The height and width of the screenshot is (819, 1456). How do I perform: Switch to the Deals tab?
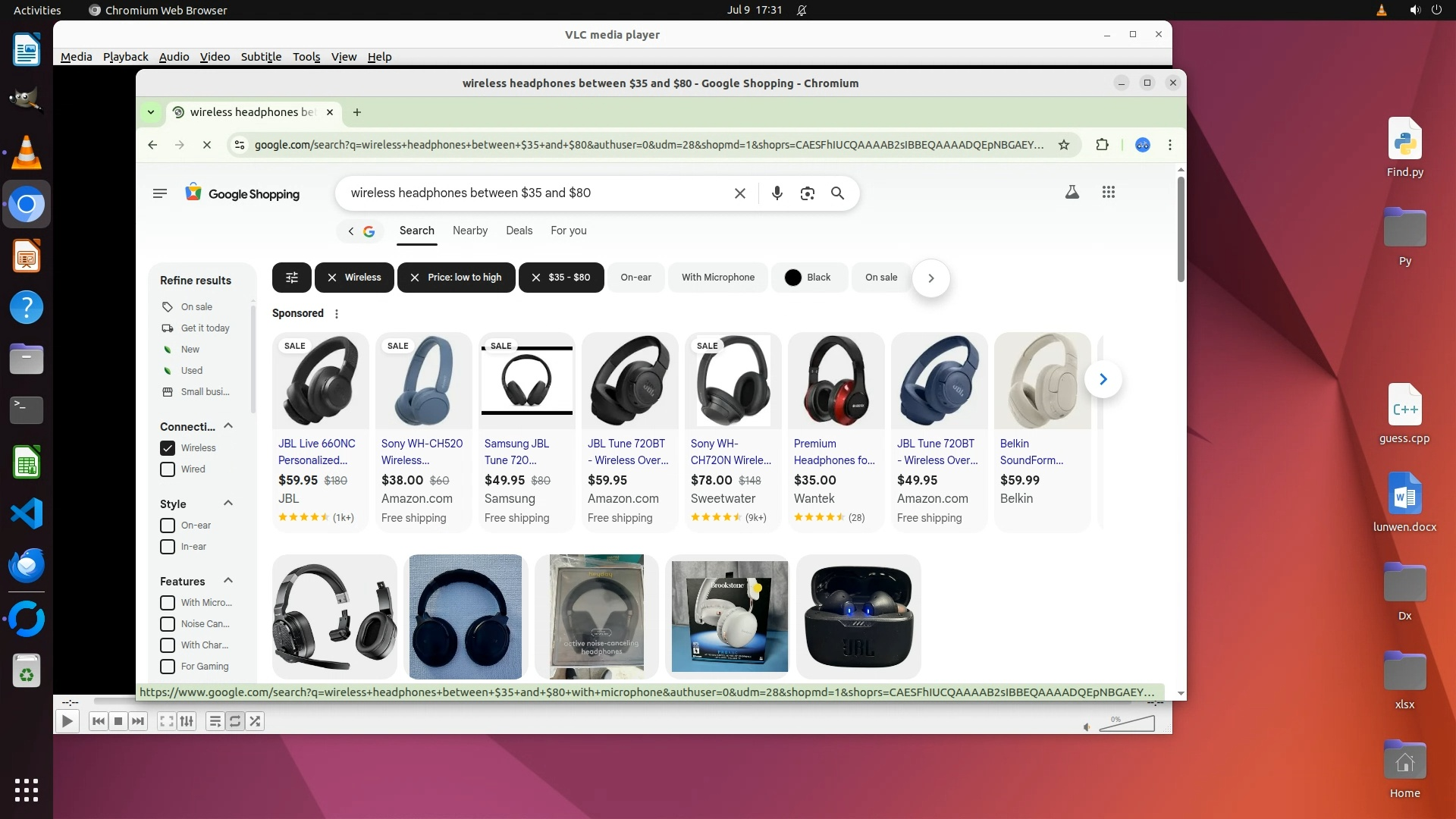(519, 231)
